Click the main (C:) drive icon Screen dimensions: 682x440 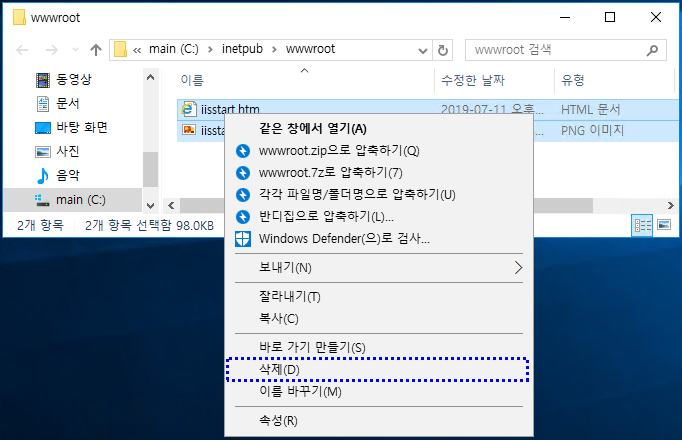[x=42, y=200]
